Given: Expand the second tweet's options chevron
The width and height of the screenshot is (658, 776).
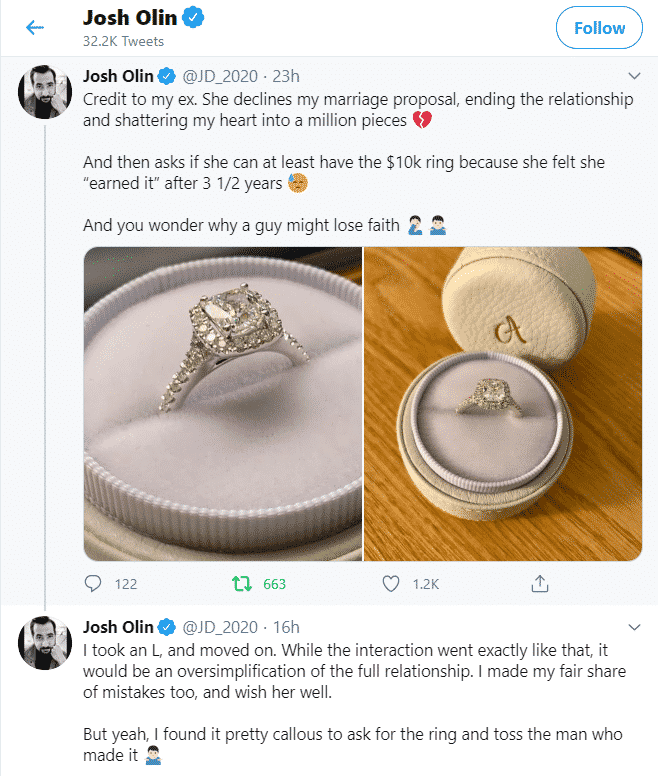Looking at the screenshot, I should 632,627.
